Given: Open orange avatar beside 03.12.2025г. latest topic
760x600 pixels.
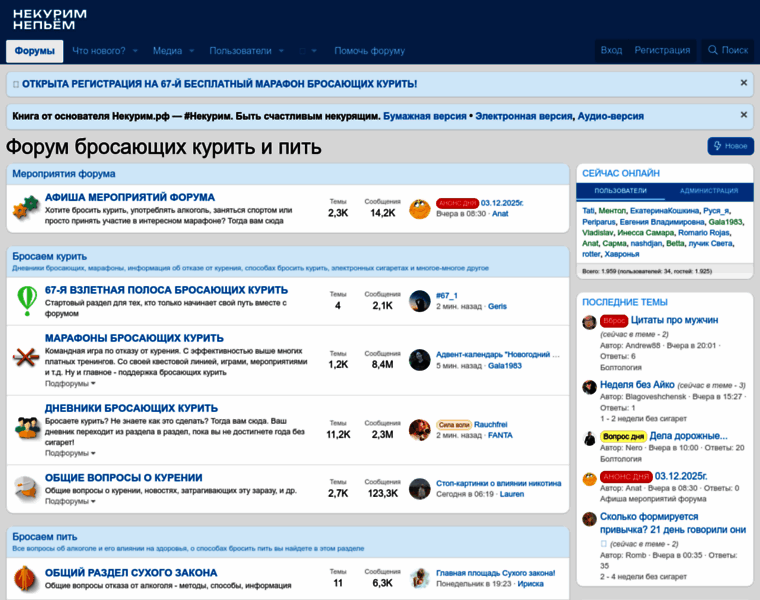Looking at the screenshot, I should [x=589, y=479].
